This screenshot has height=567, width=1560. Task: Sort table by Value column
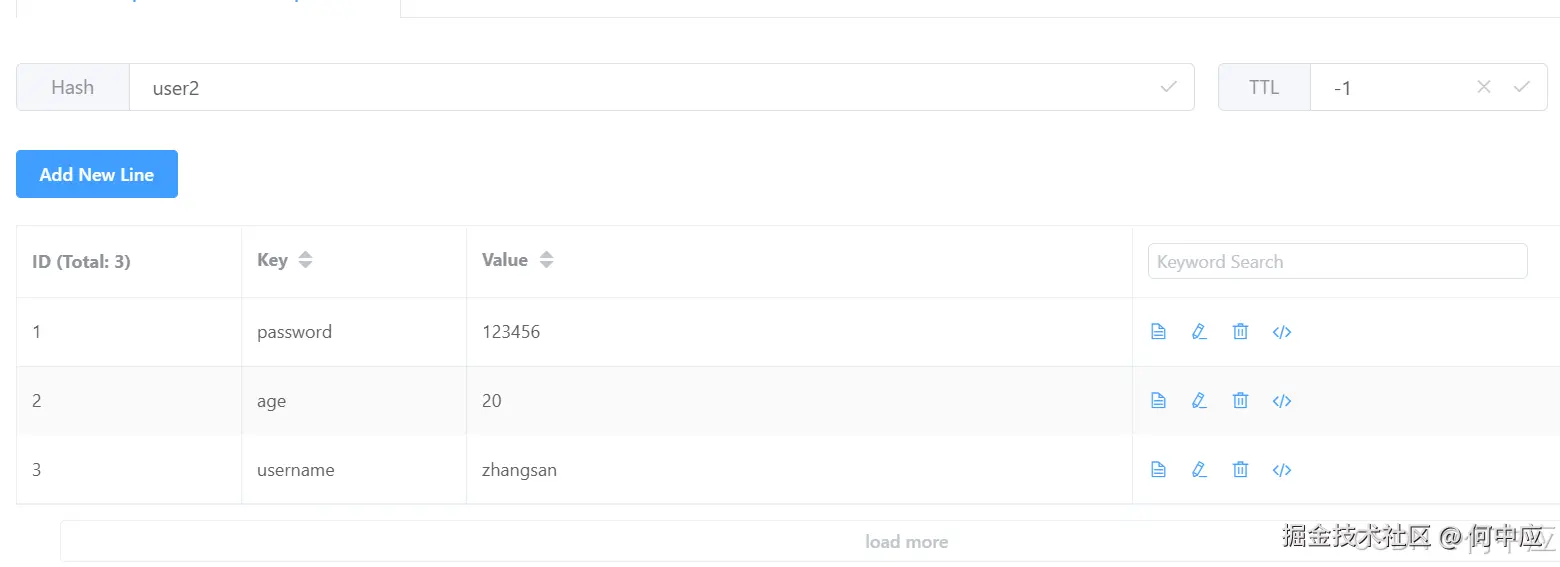coord(546,260)
